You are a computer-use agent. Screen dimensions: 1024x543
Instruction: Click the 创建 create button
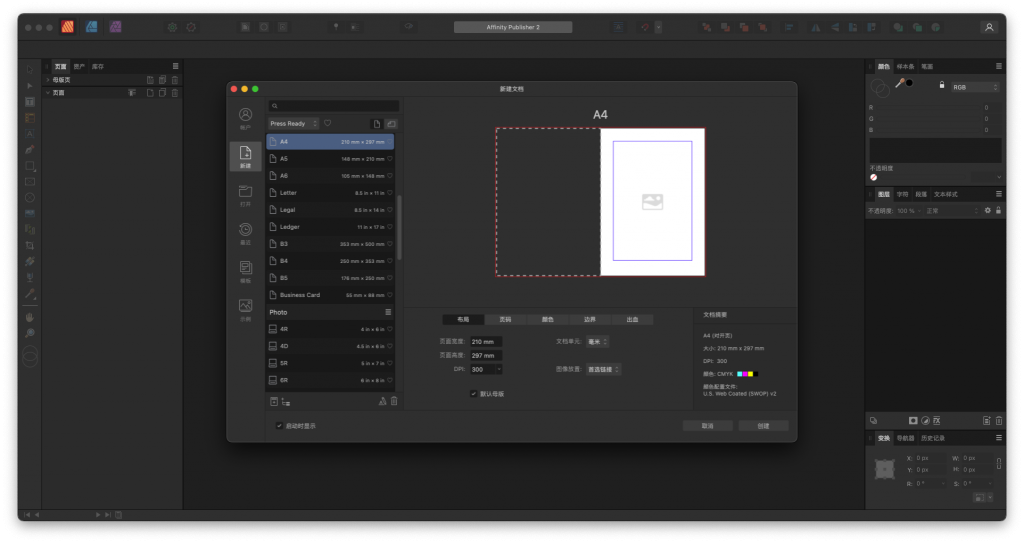pos(763,426)
